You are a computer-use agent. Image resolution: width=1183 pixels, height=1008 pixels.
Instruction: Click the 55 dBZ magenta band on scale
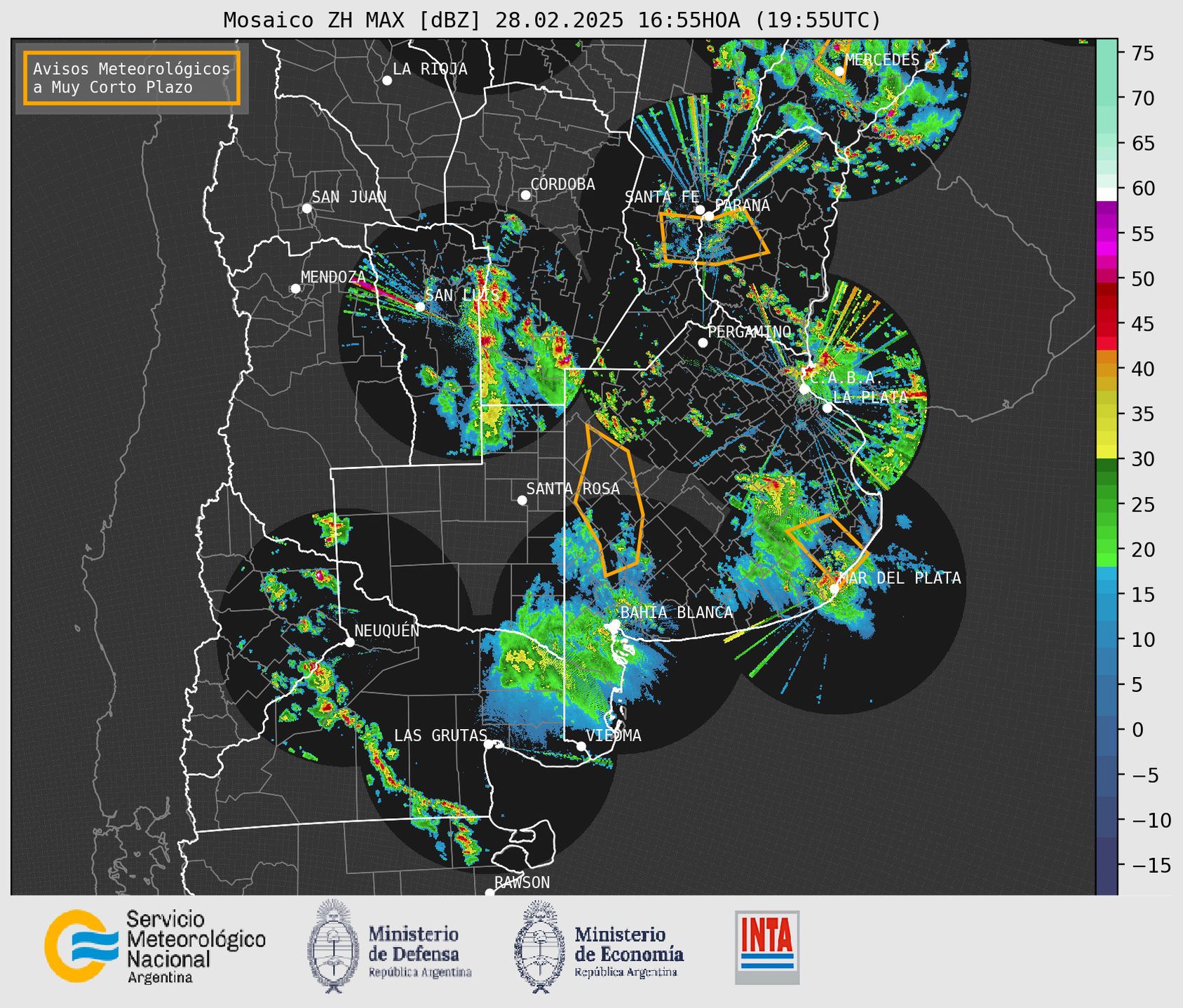coord(1107,234)
